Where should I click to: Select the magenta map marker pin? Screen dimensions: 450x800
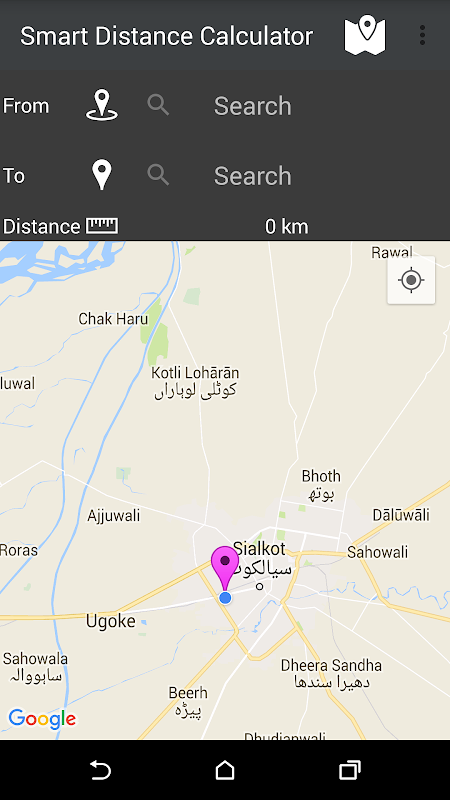click(225, 567)
